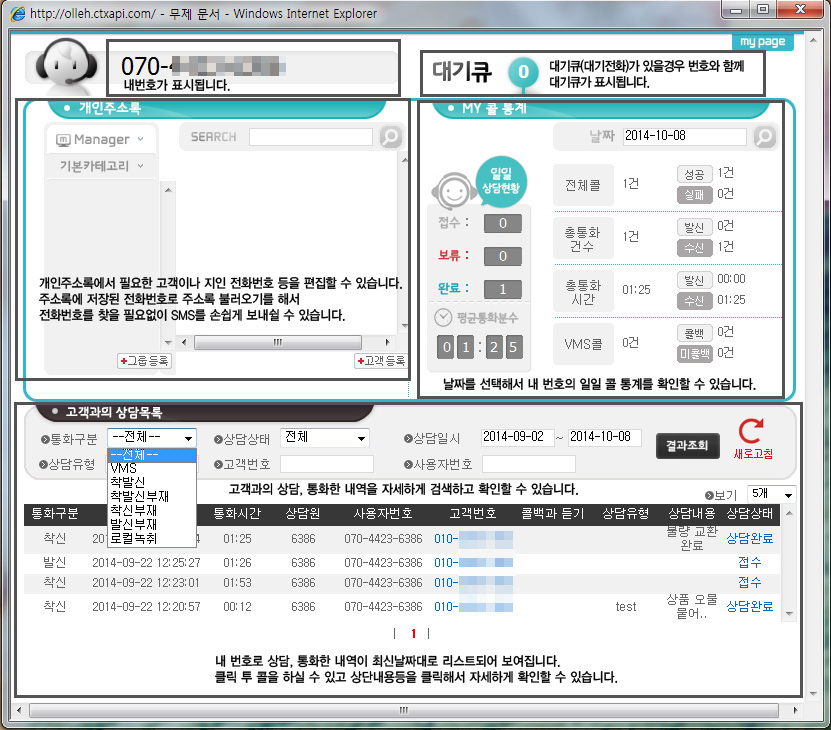The width and height of the screenshot is (831, 730).
Task: Select VMS from the call type list
Action: (124, 468)
